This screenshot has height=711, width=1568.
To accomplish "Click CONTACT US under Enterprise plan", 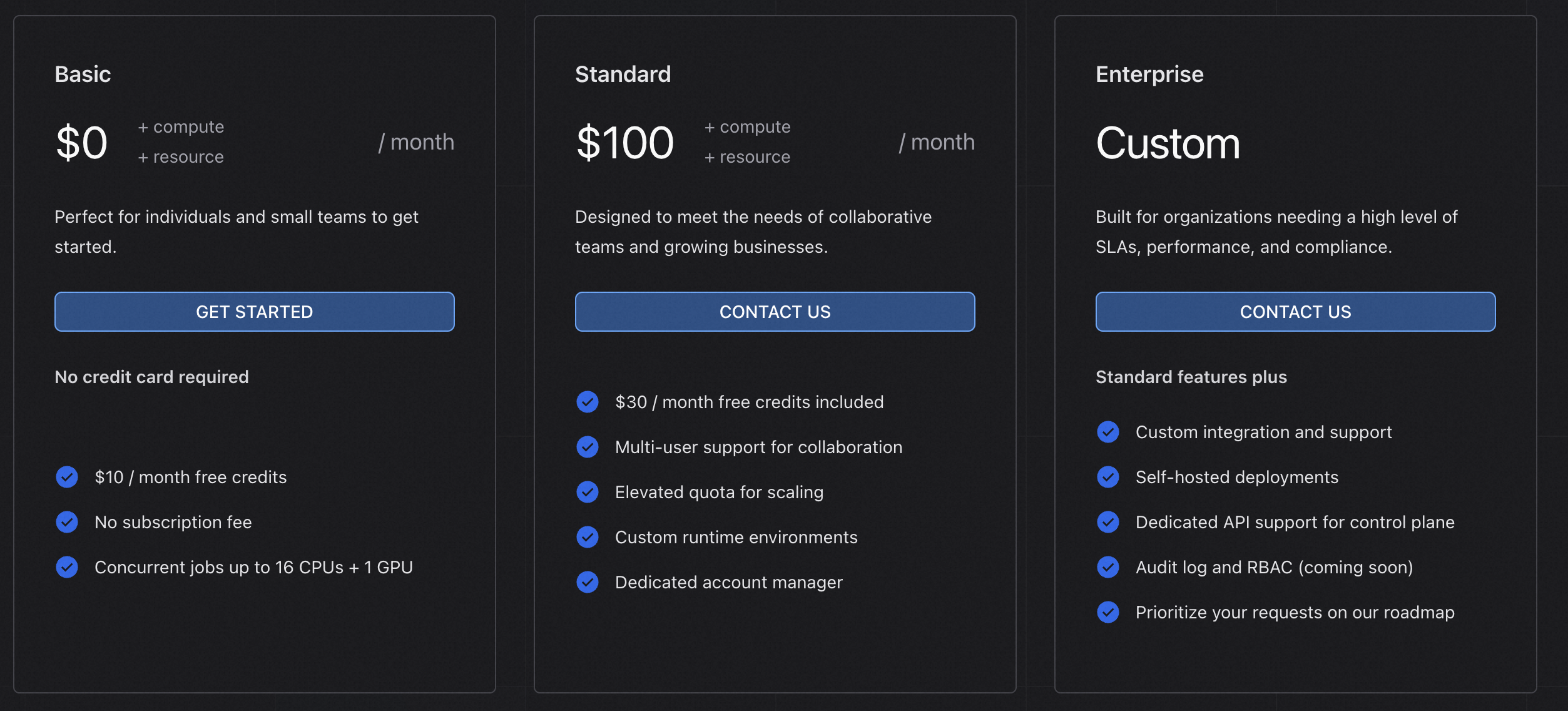I will point(1295,312).
